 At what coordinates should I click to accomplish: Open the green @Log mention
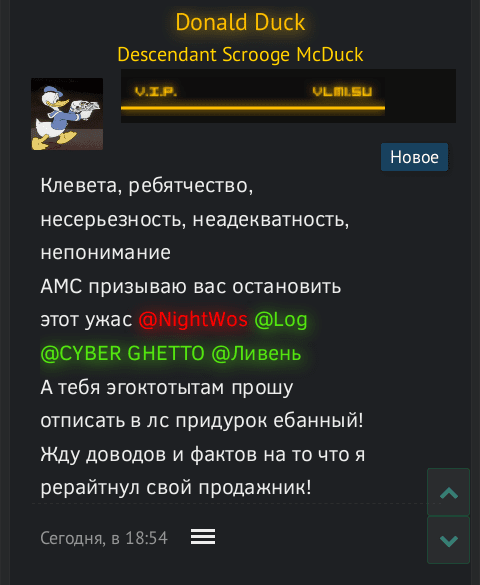click(281, 319)
